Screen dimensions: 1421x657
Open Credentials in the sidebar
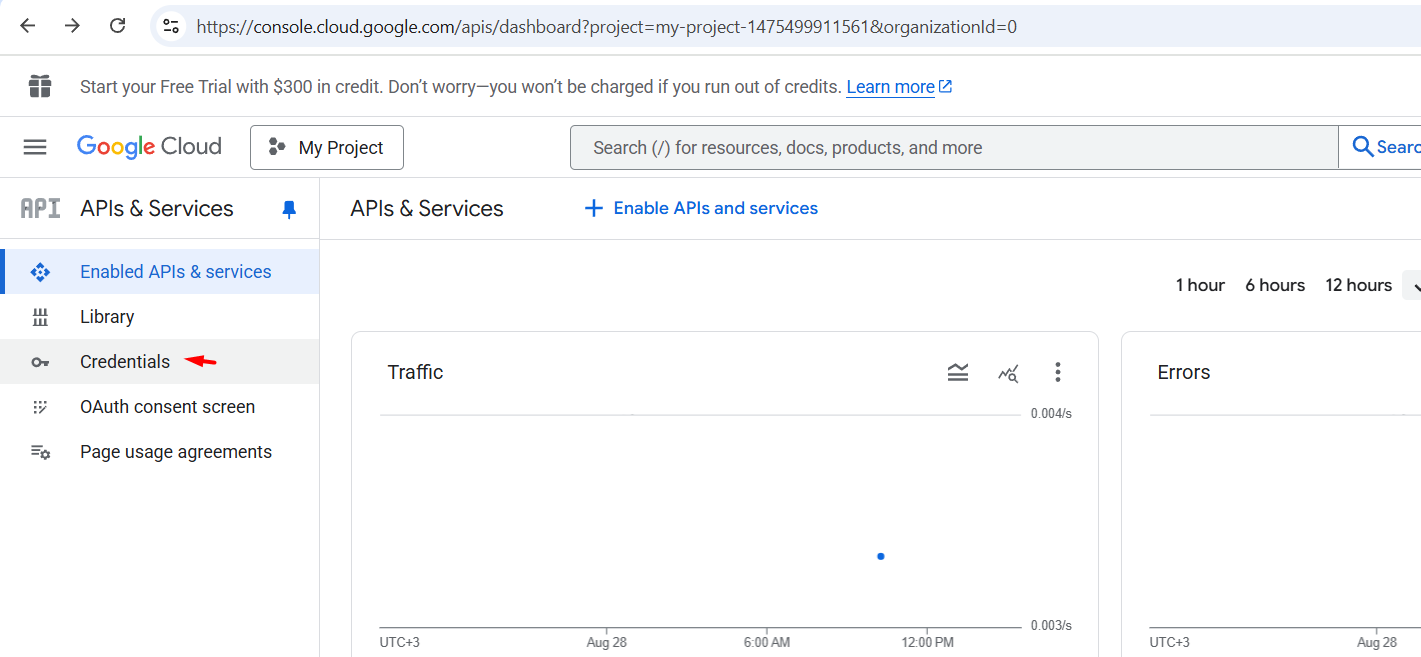tap(125, 362)
